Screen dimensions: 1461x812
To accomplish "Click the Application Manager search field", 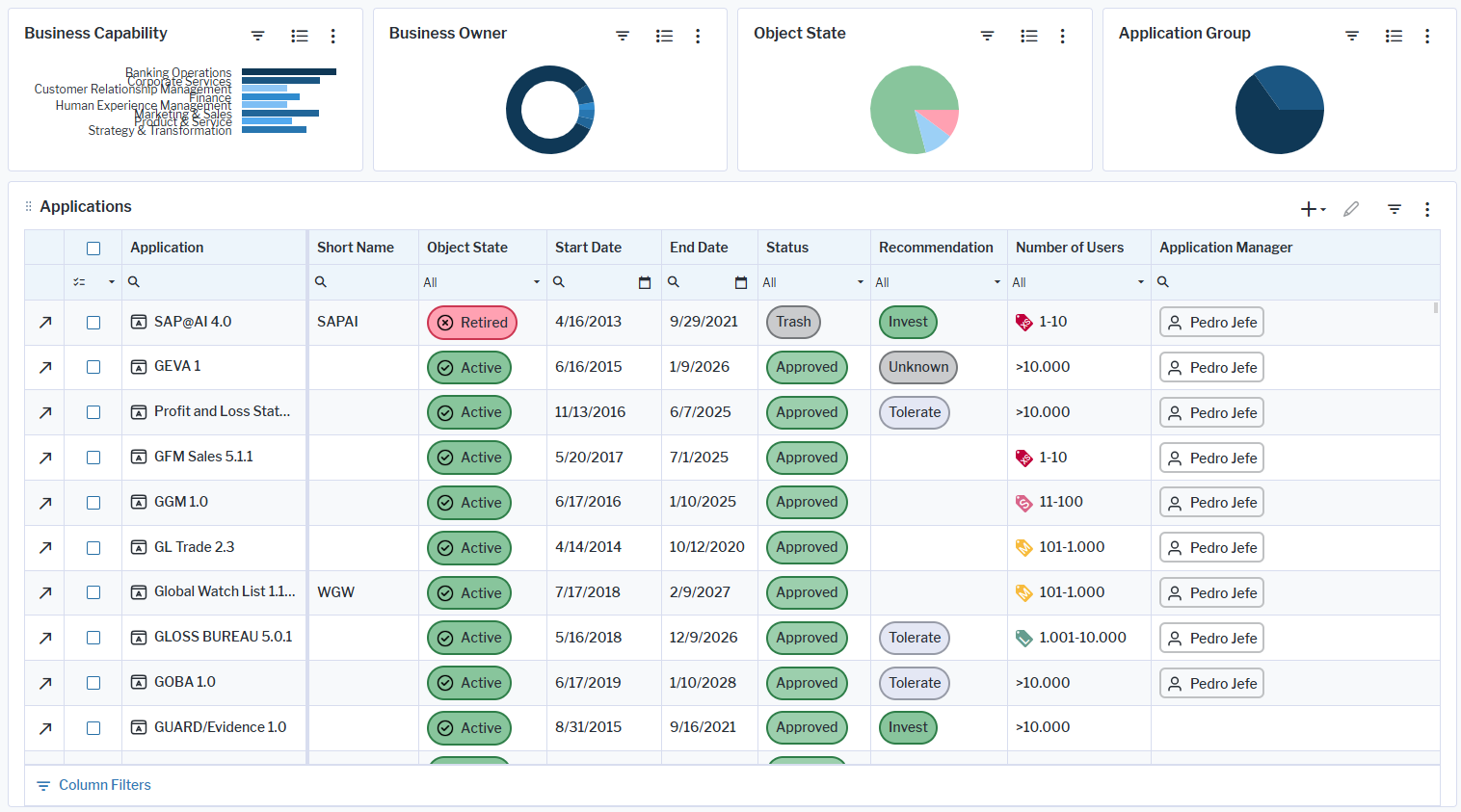I will tap(1291, 282).
